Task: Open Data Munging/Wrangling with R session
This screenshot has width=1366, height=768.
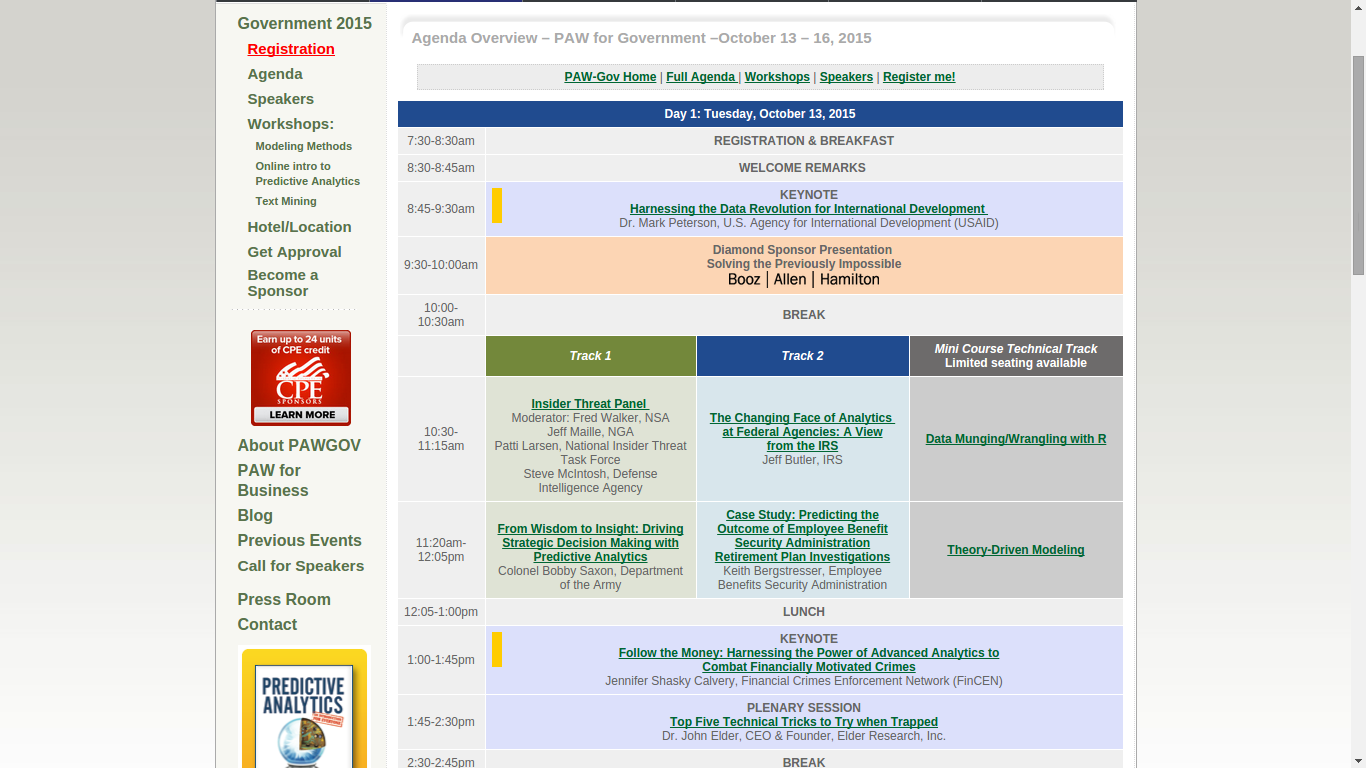Action: point(1015,439)
